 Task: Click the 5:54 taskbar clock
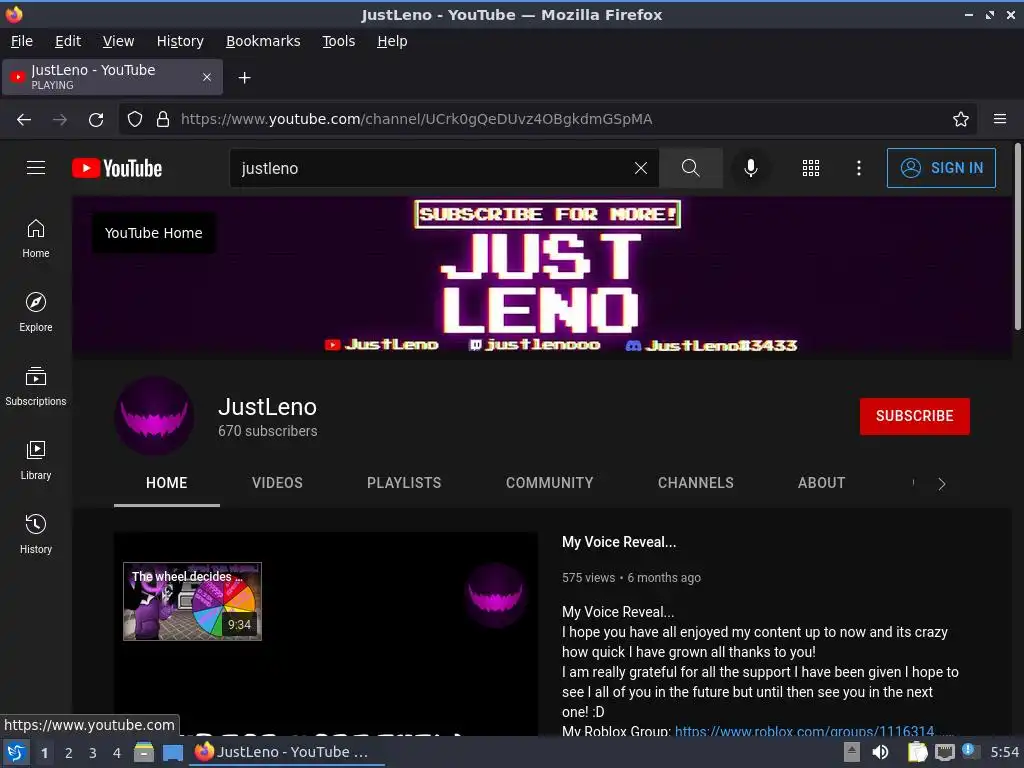[x=1004, y=752]
